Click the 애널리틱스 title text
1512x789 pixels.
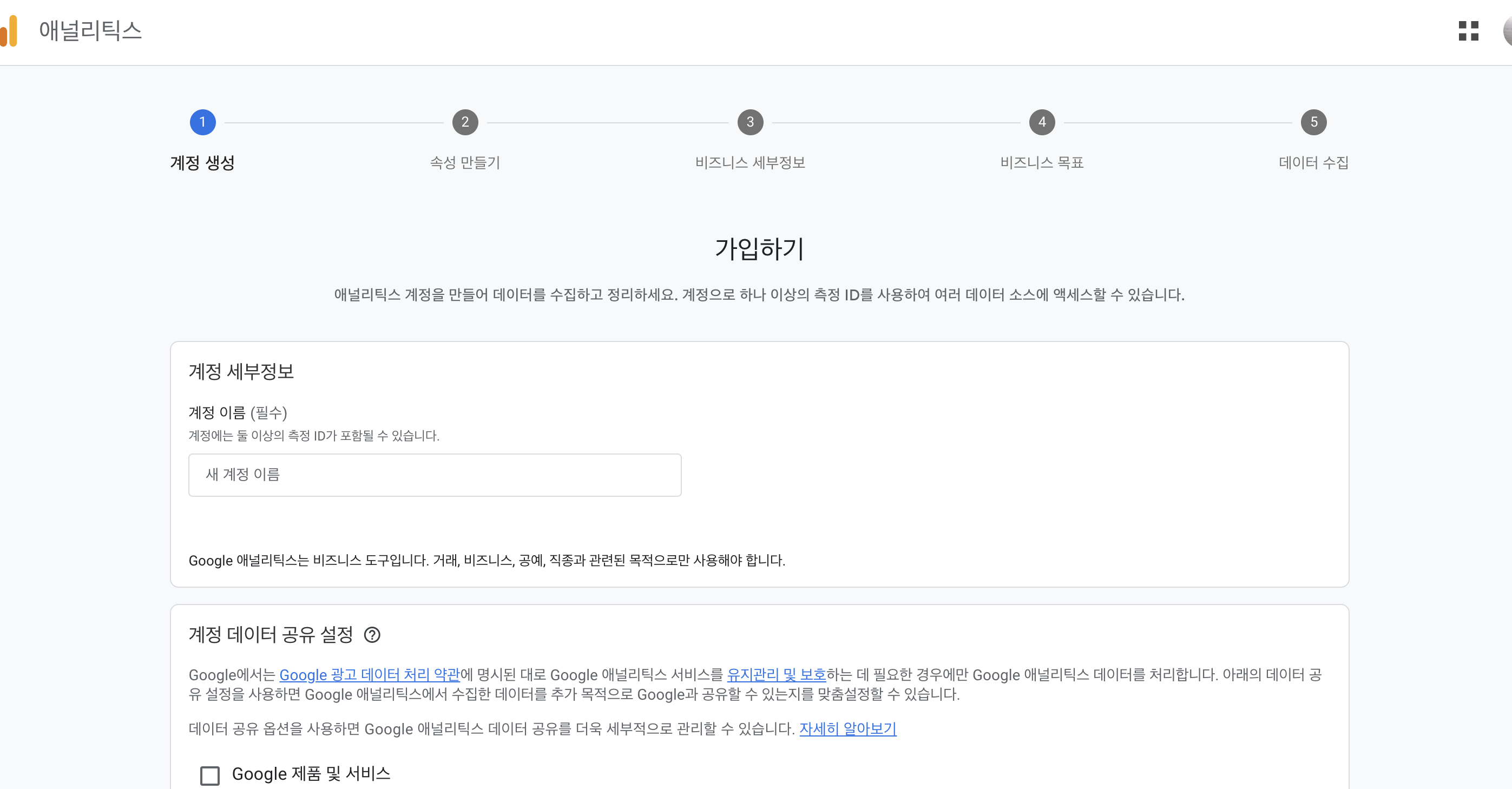[x=90, y=30]
